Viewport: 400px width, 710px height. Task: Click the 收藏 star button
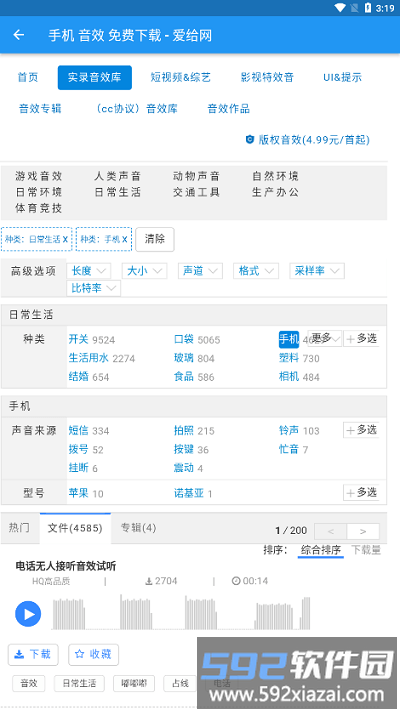coord(93,654)
